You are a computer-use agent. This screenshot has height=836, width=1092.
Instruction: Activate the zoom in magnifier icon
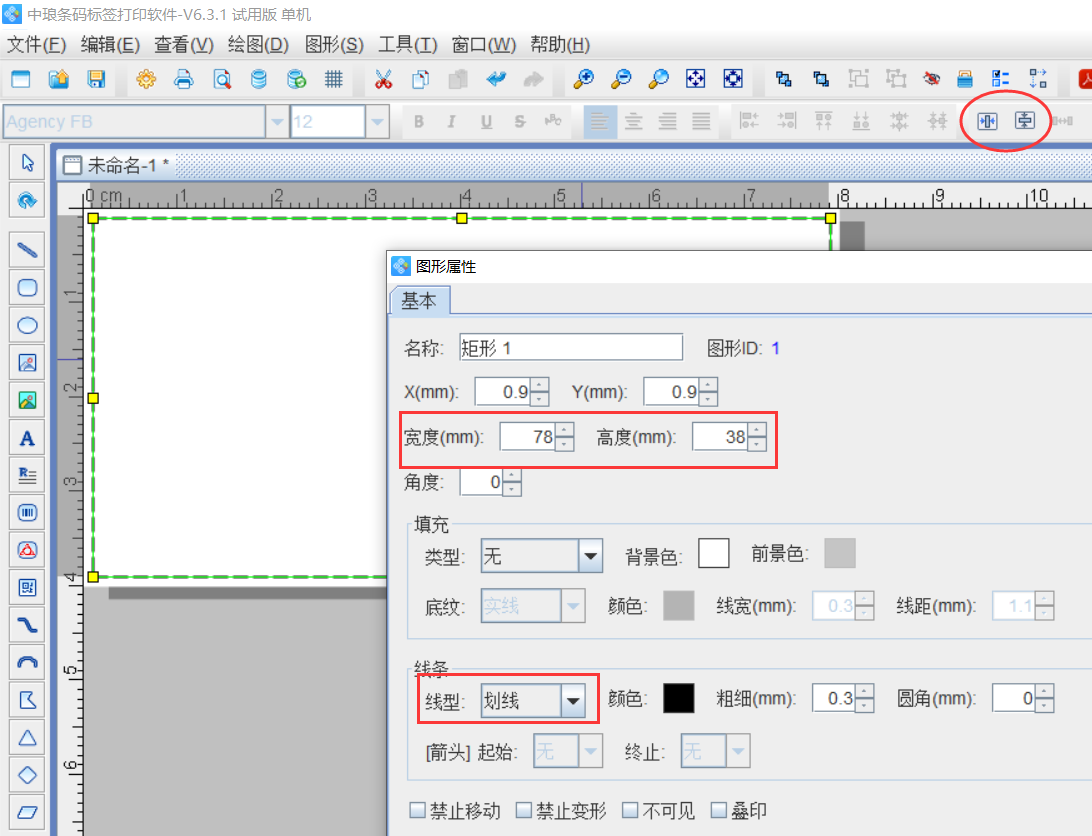[x=584, y=79]
